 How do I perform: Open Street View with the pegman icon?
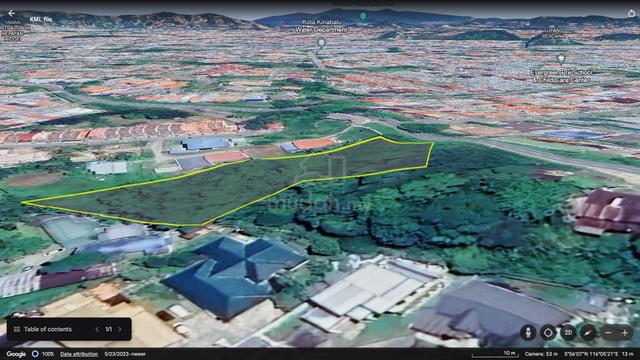[x=528, y=333]
